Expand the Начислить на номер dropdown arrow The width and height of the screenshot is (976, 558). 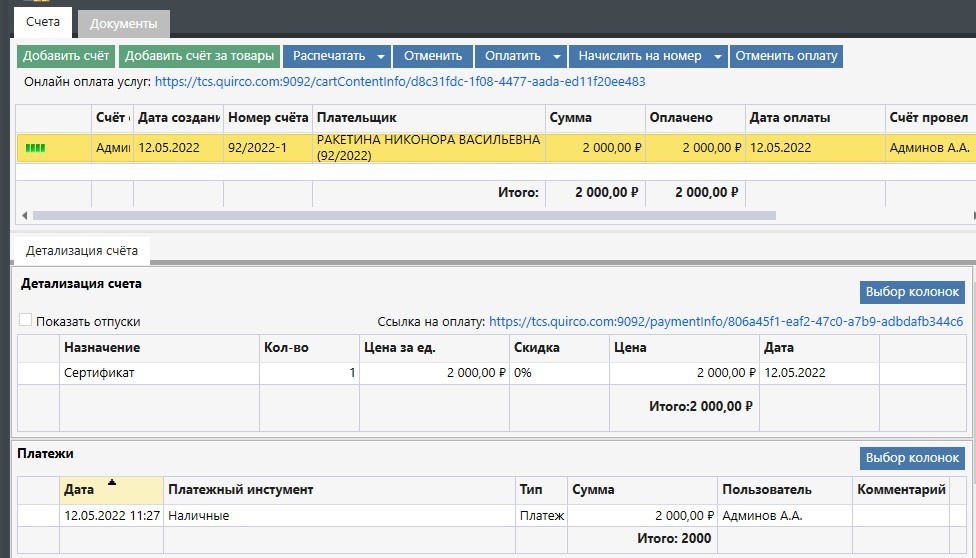[x=718, y=56]
